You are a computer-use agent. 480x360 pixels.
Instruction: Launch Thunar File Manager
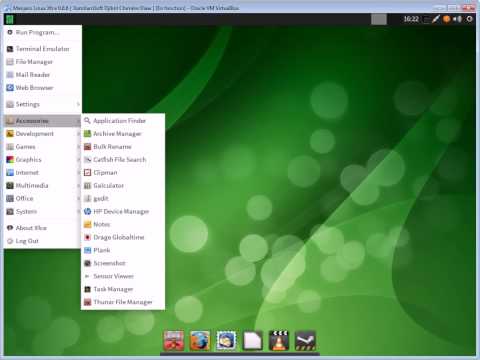click(123, 302)
